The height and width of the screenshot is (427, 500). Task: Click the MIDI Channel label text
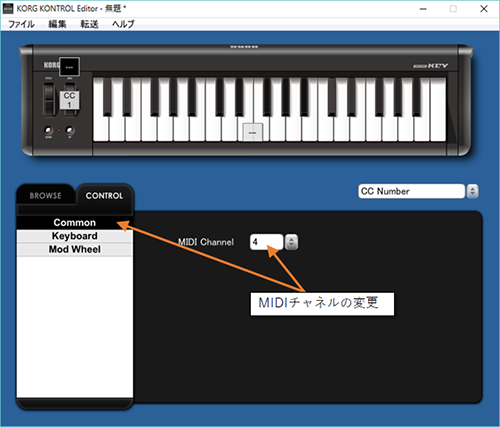(206, 242)
